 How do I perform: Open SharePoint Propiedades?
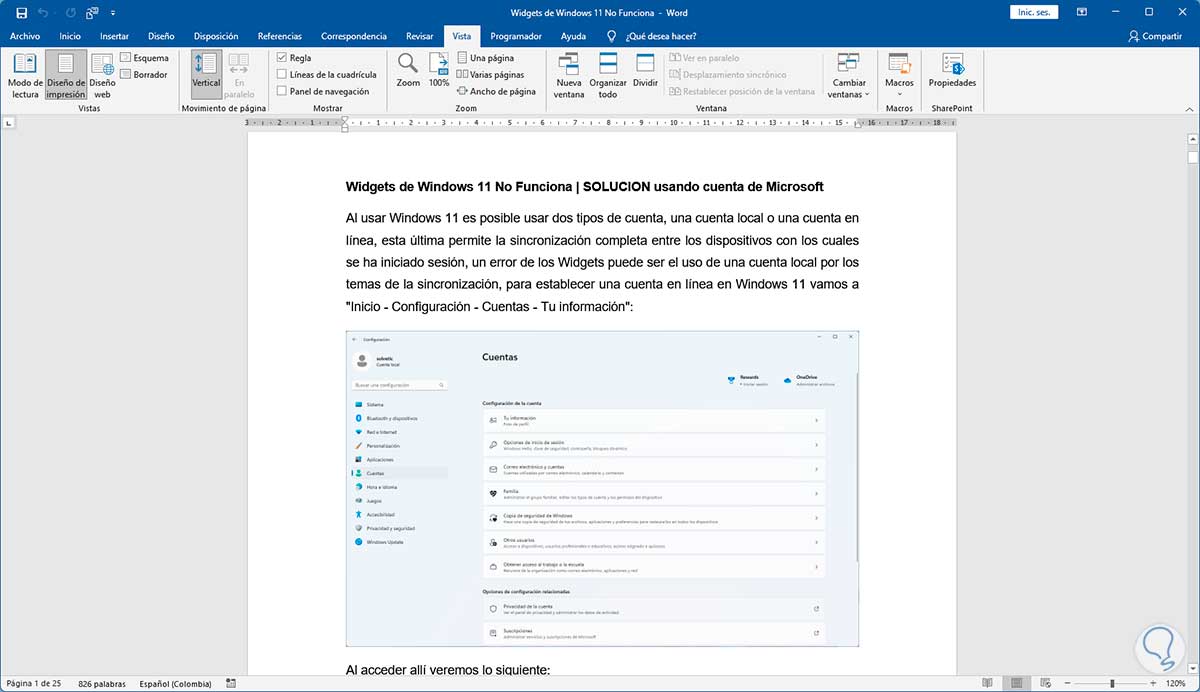[x=952, y=71]
